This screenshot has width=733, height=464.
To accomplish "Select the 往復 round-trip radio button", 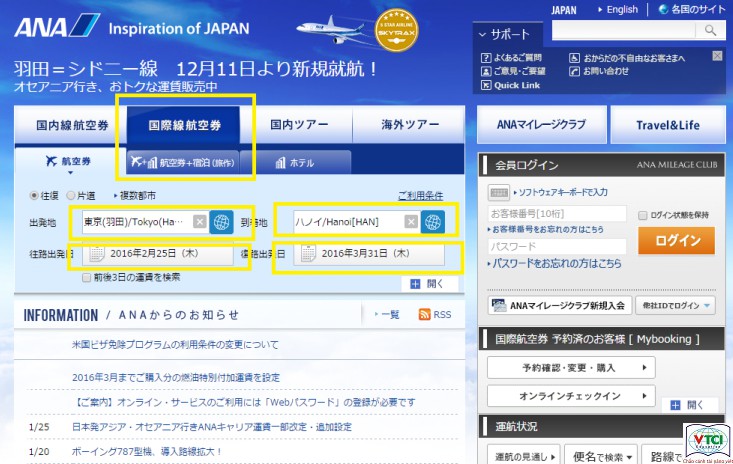I will 34,196.
